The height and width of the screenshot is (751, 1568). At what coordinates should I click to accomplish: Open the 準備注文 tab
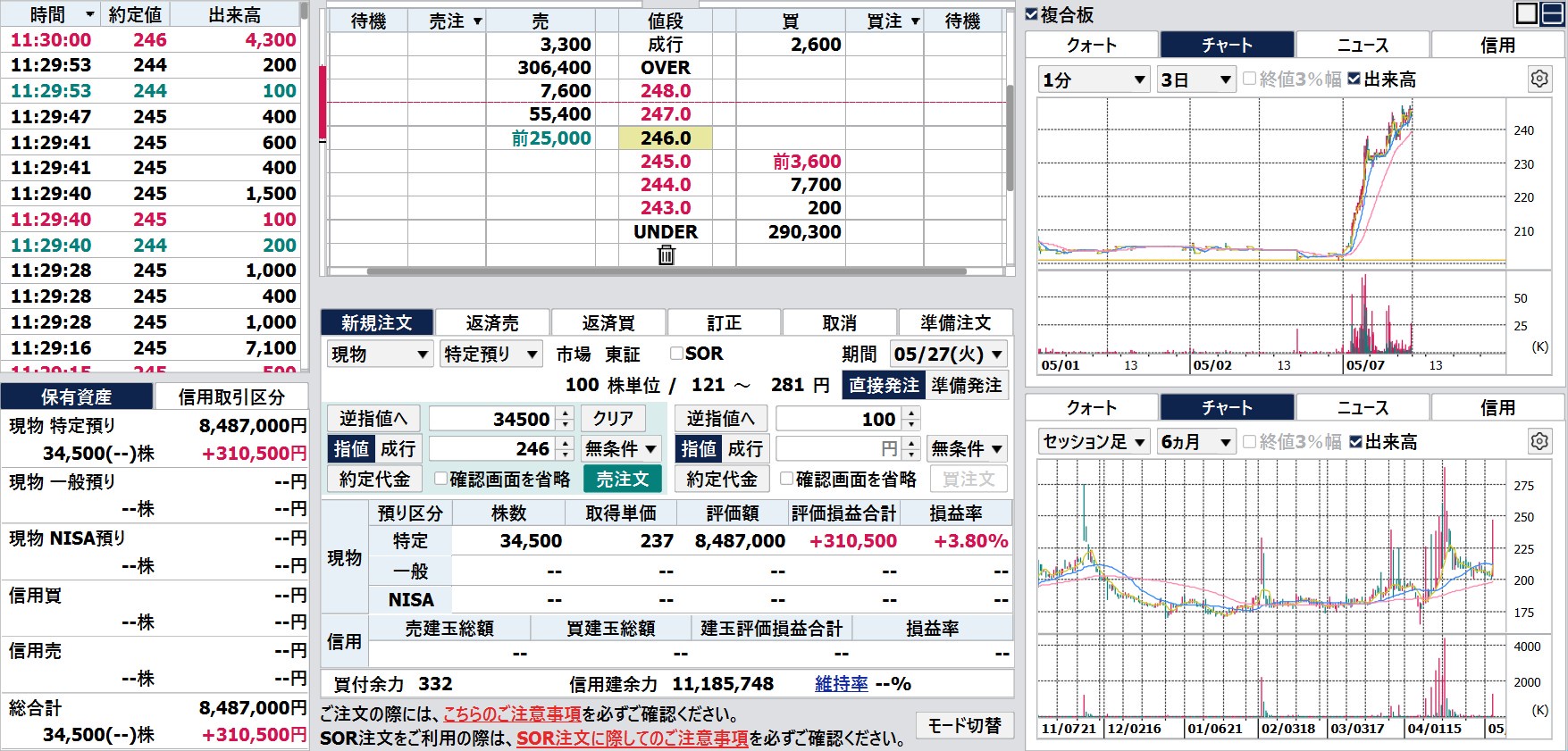pos(956,322)
